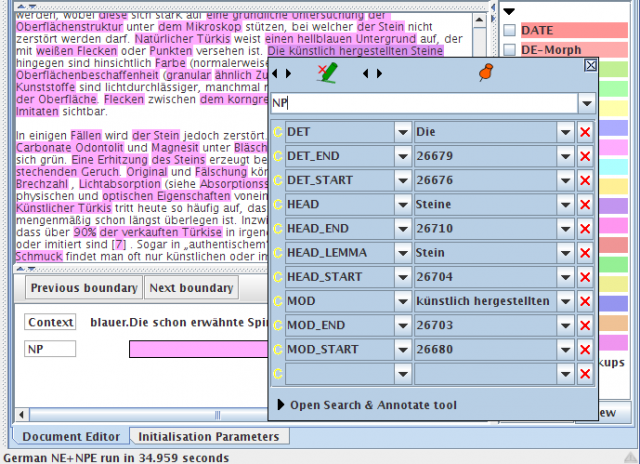
Task: Click the yellow C icon beside MOD
Action: click(278, 301)
